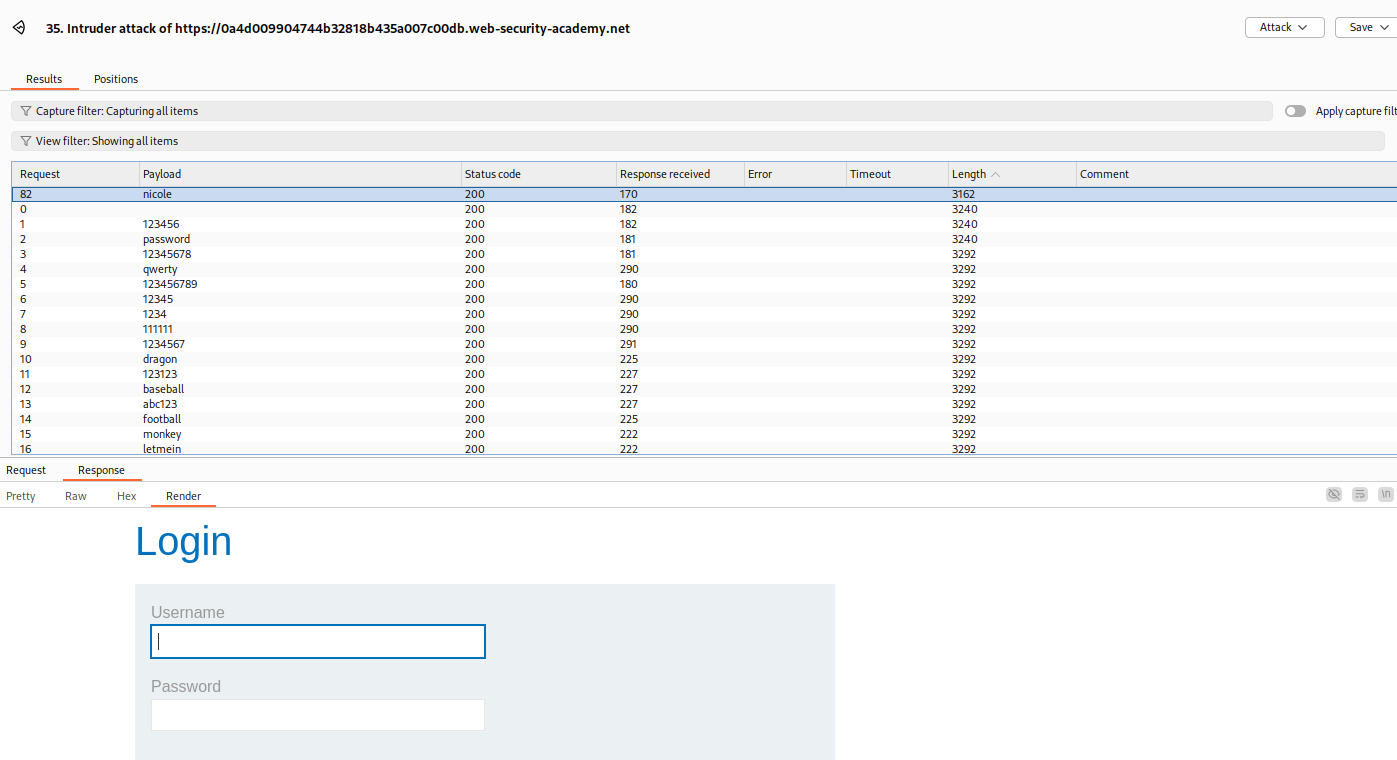Click the Length column sort arrow
1397x760 pixels.
point(995,174)
